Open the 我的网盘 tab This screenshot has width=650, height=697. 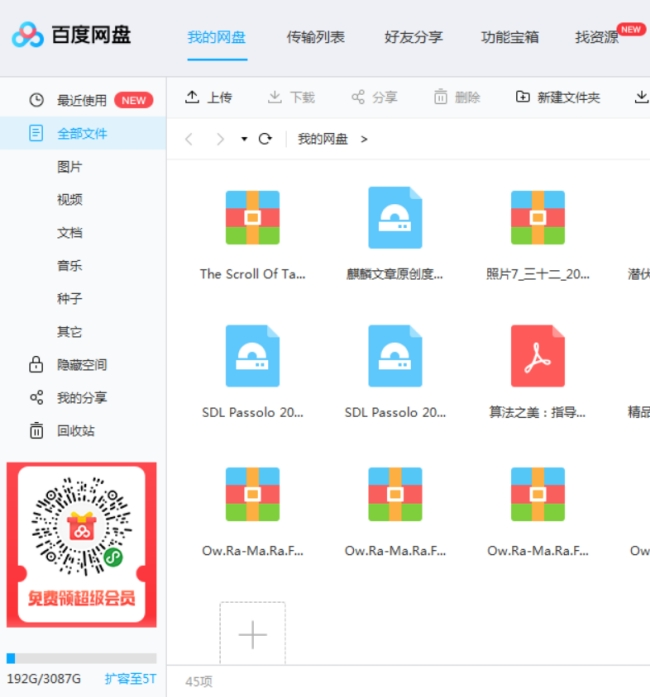217,37
